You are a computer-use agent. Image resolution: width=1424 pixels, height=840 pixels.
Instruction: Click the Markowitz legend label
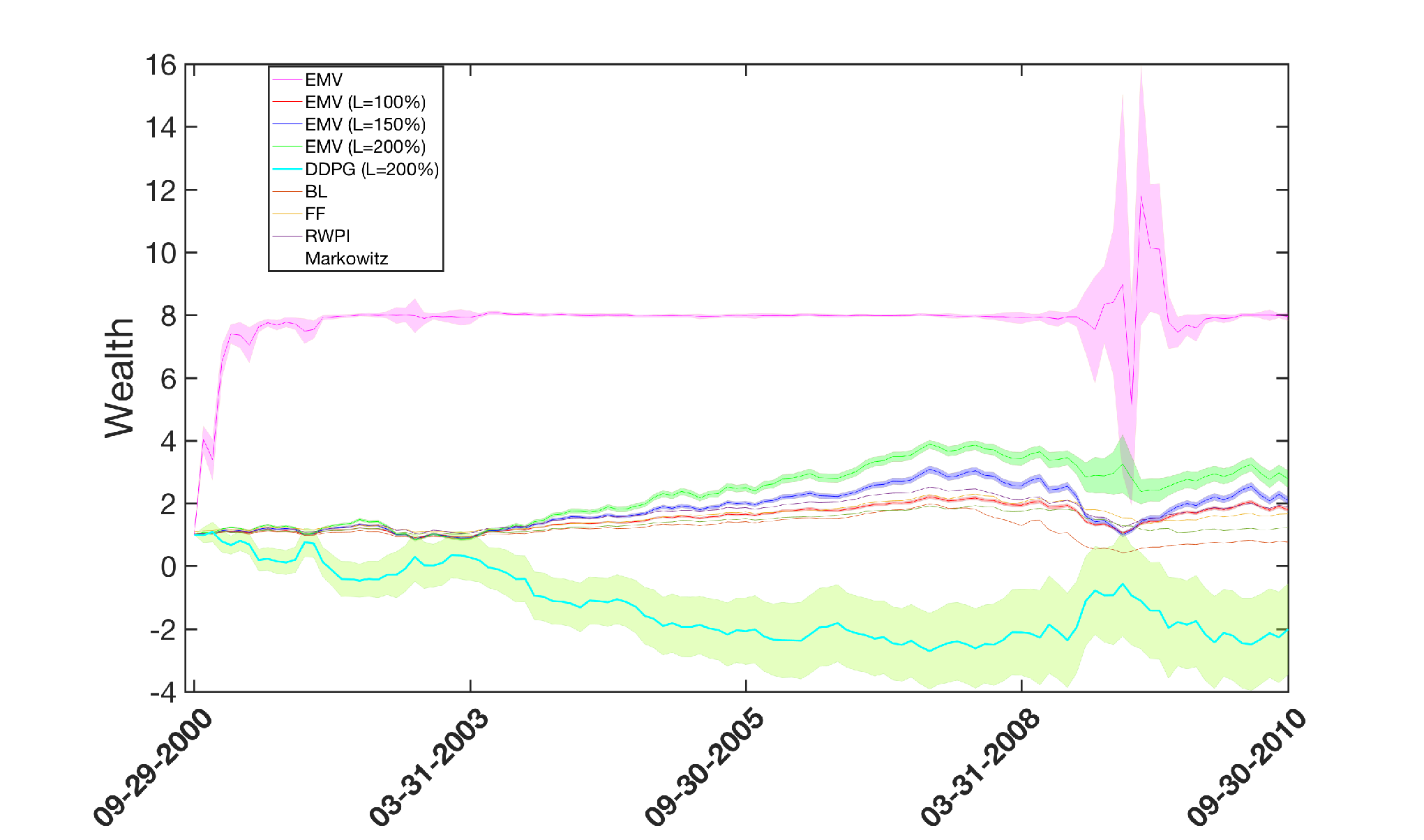pos(346,258)
